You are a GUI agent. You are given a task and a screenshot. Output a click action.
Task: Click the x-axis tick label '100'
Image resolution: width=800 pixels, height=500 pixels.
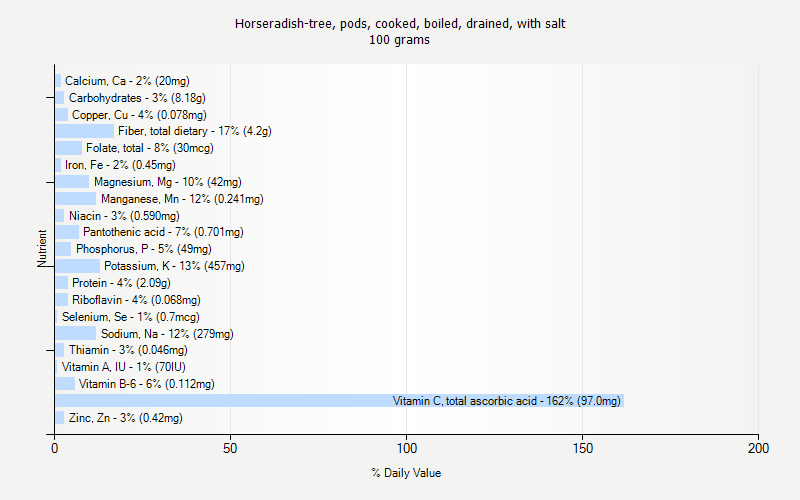[x=407, y=448]
